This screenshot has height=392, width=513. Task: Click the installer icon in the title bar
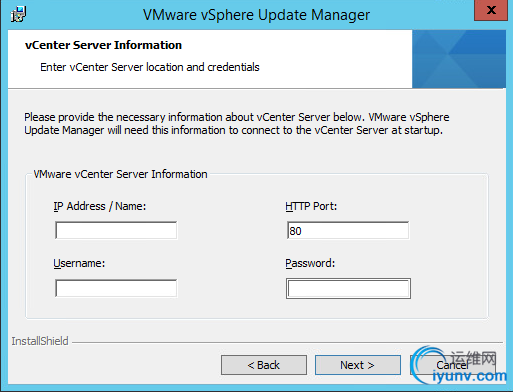pos(18,14)
